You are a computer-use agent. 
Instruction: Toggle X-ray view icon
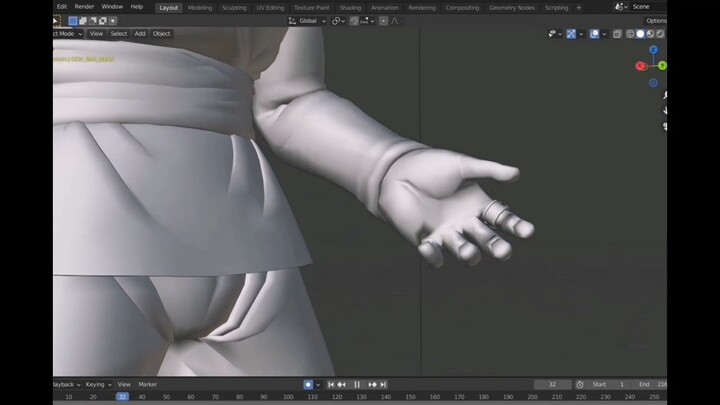[x=617, y=33]
